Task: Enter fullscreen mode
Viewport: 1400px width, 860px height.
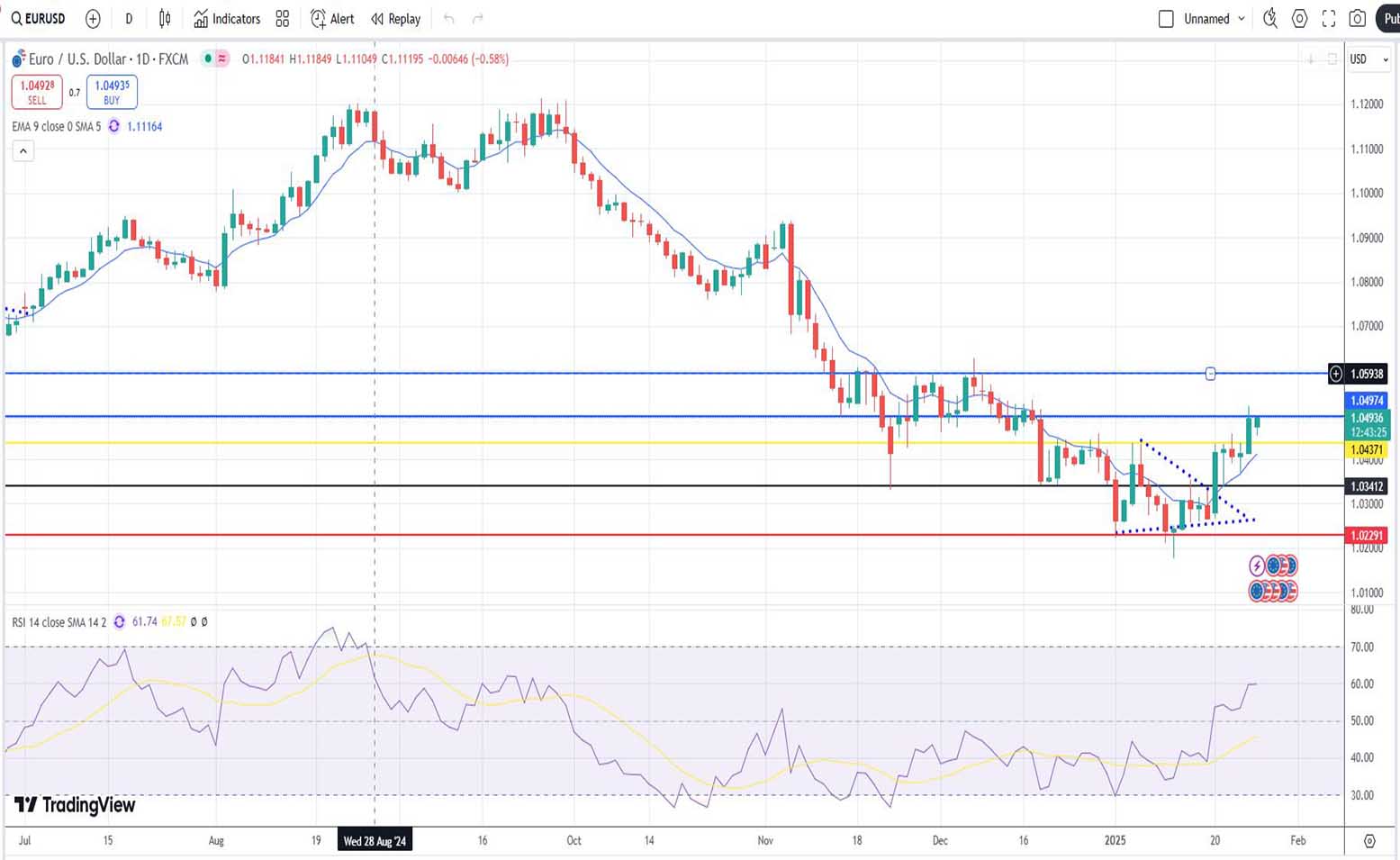Action: coord(1329,18)
